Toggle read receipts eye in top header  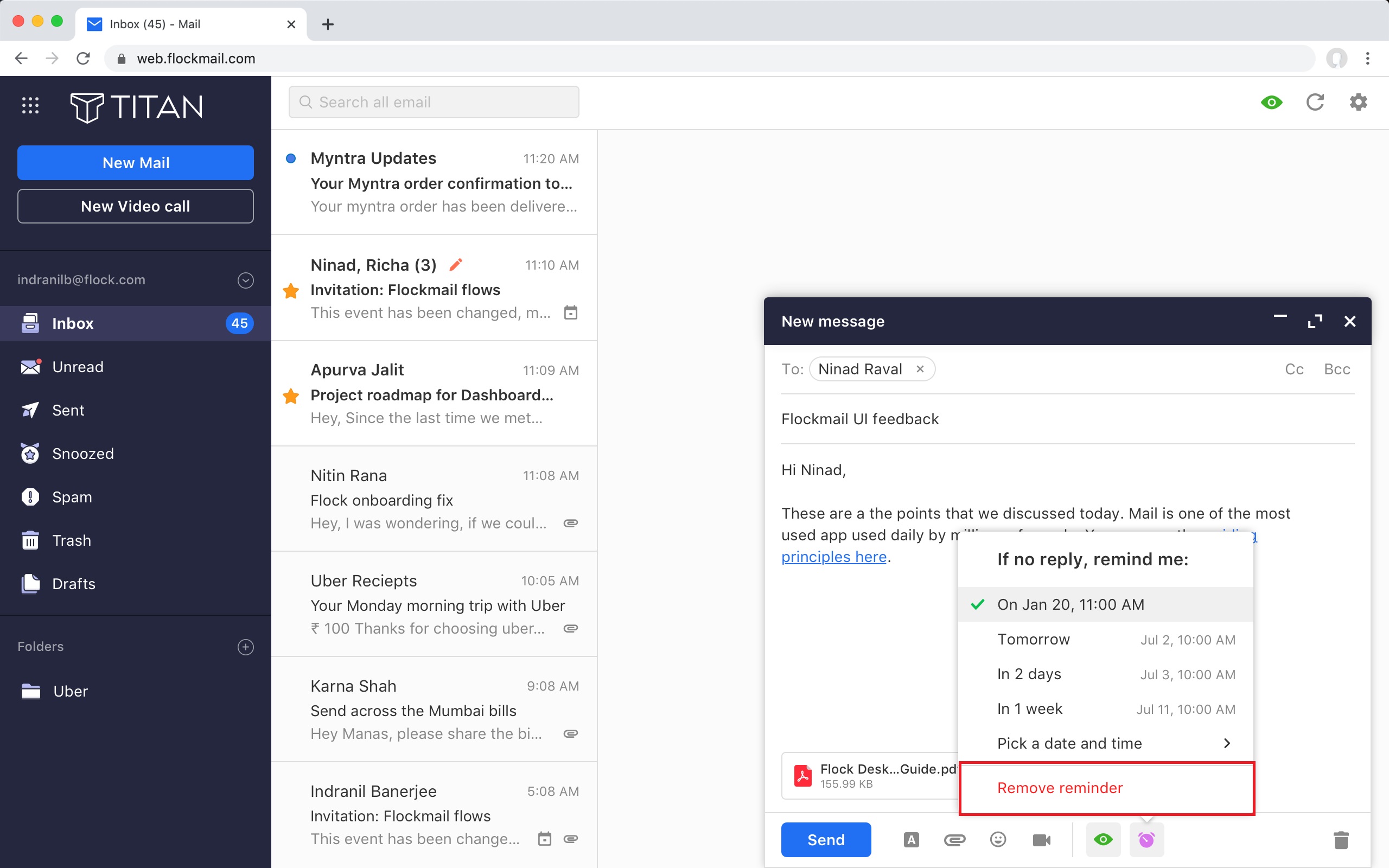click(1271, 102)
